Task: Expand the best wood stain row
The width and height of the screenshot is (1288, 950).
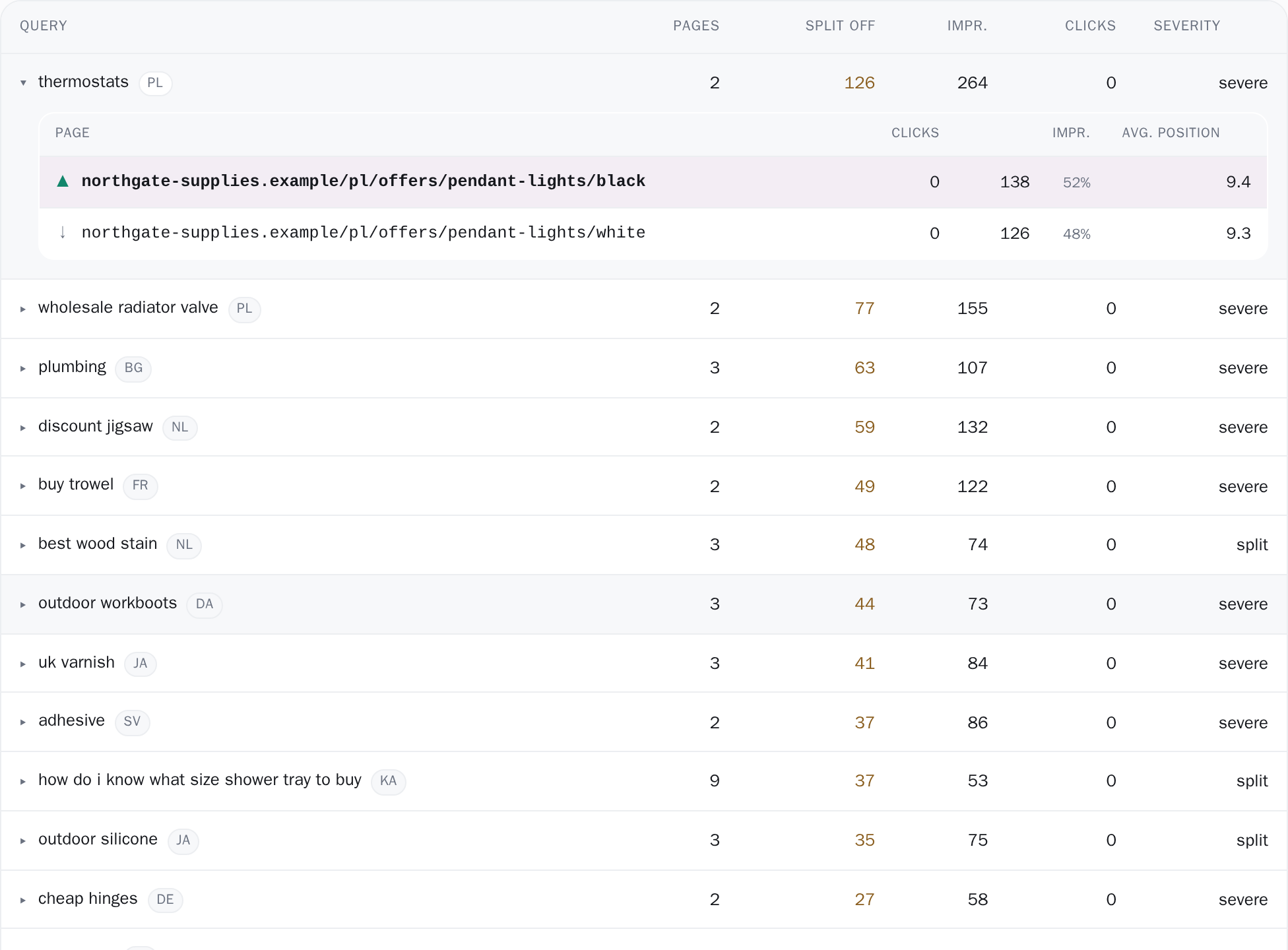Action: click(x=23, y=545)
